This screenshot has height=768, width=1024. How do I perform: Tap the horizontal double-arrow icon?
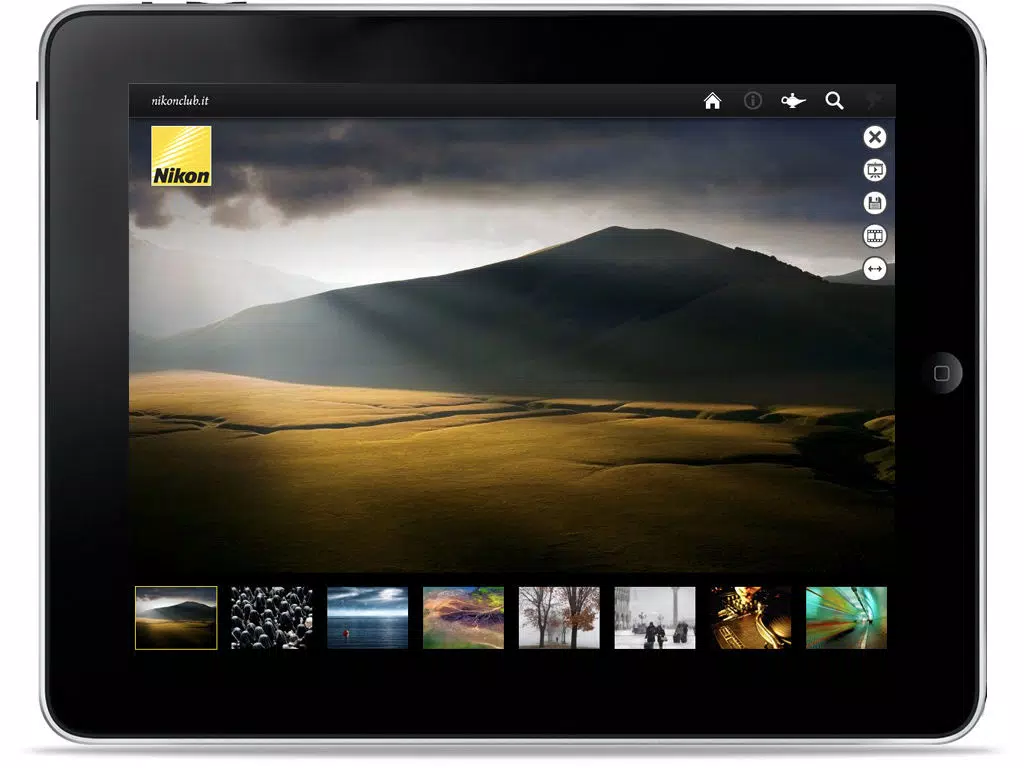point(874,268)
